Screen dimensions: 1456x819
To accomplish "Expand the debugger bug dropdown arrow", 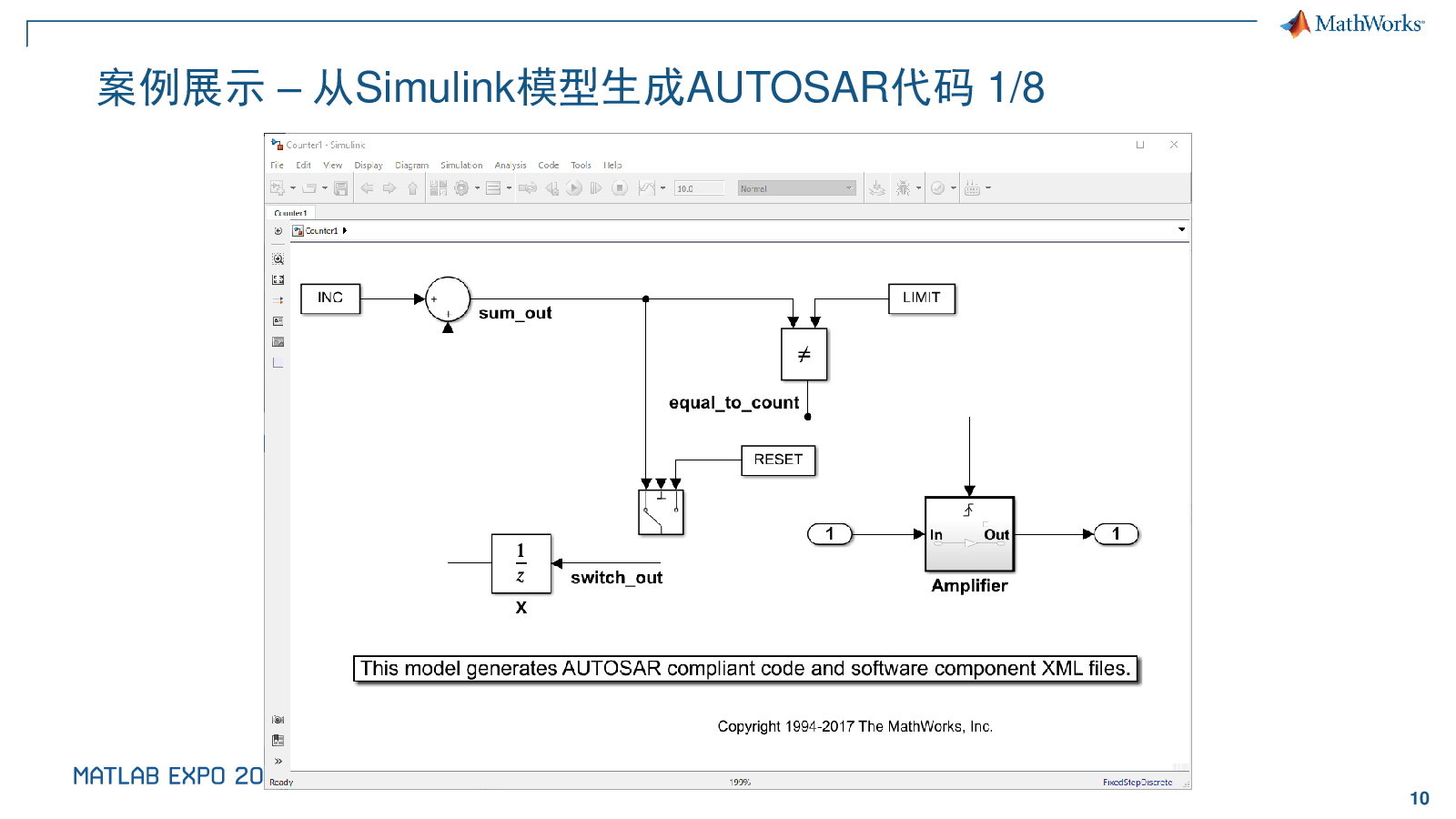I will pos(918,188).
